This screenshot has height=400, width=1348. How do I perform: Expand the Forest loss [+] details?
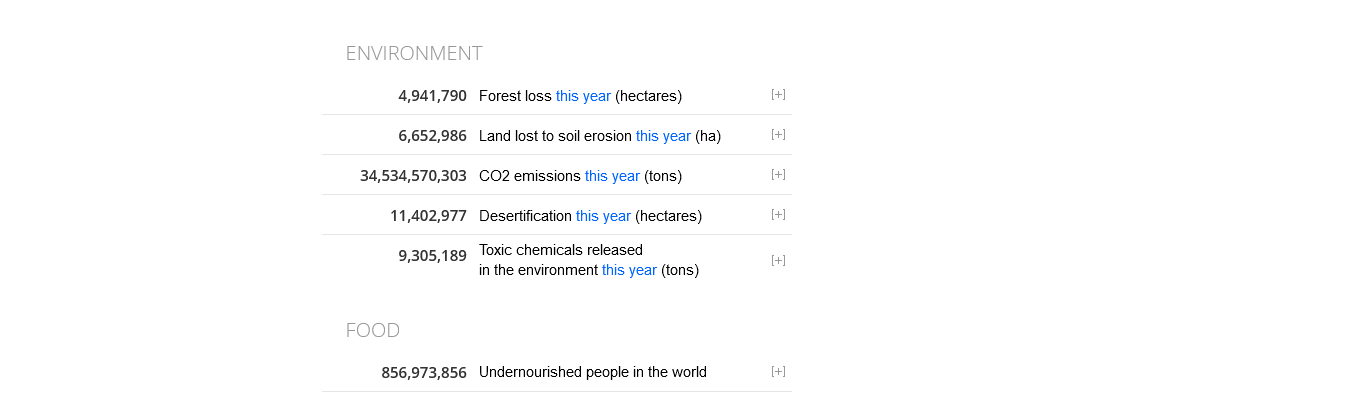pyautogui.click(x=778, y=95)
